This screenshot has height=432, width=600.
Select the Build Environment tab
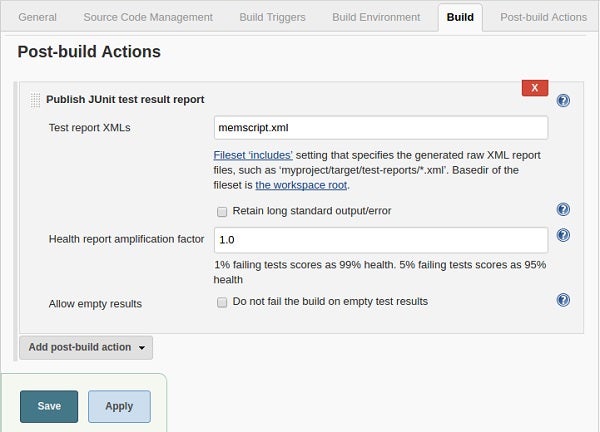pyautogui.click(x=376, y=18)
